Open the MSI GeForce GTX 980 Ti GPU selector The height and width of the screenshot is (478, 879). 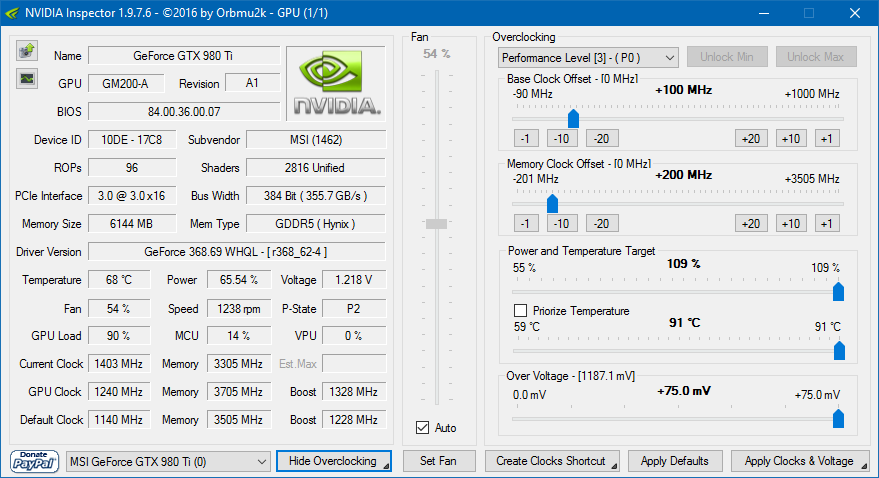(168, 462)
